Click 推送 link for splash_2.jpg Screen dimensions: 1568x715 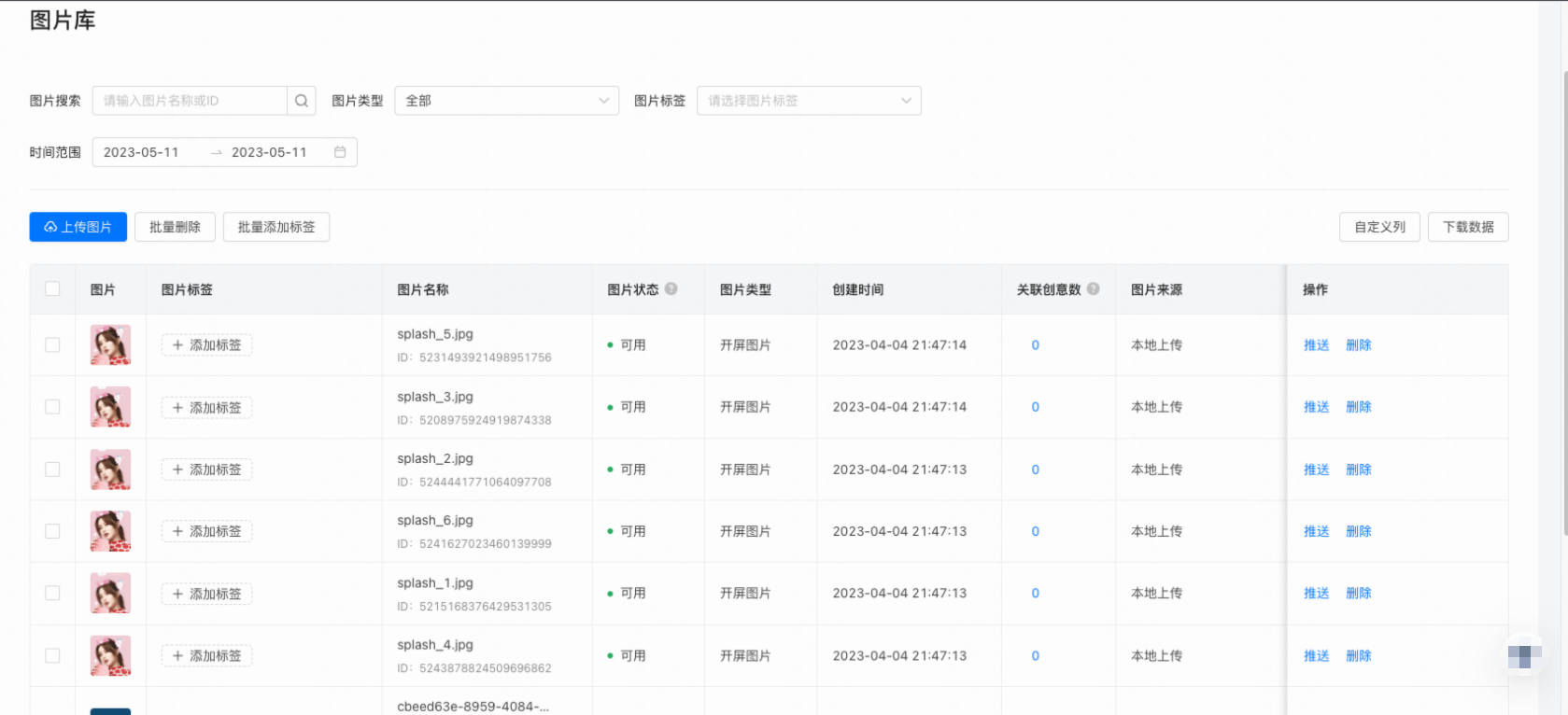coord(1316,470)
